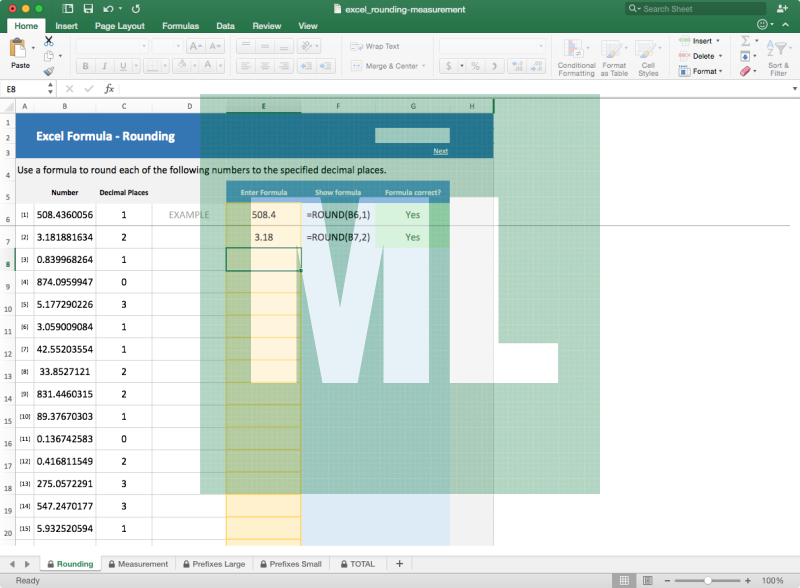Click the Next link in the header
This screenshot has height=588, width=800.
coord(440,151)
